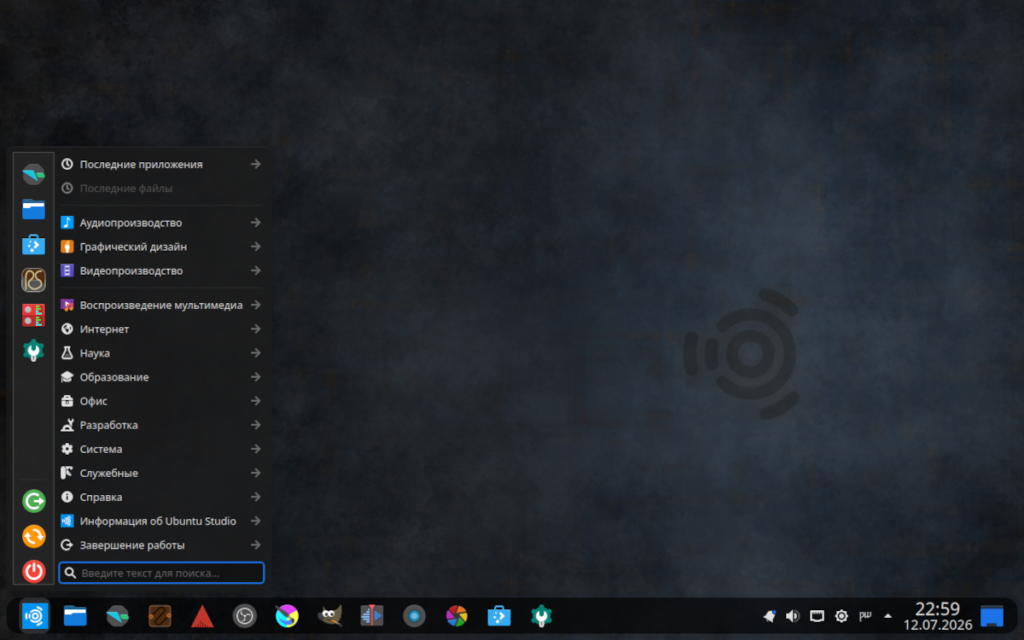Image resolution: width=1024 pixels, height=640 pixels.
Task: Open the Интернет category
Action: [161, 329]
